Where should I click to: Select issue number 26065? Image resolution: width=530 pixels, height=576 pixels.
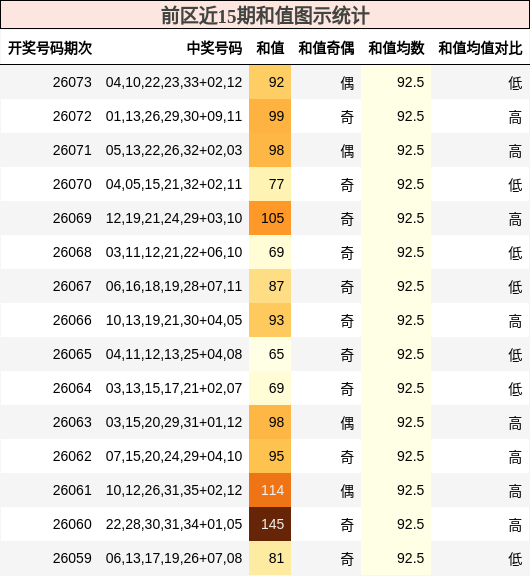pyautogui.click(x=72, y=354)
